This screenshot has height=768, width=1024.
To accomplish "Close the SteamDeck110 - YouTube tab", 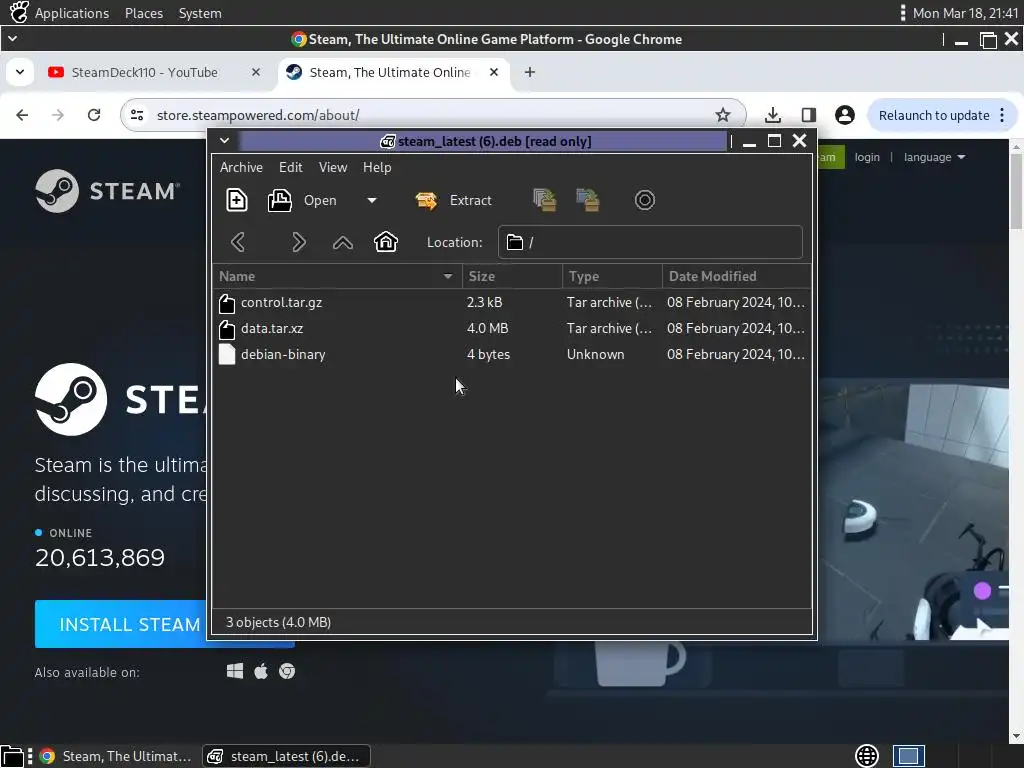I will point(256,72).
